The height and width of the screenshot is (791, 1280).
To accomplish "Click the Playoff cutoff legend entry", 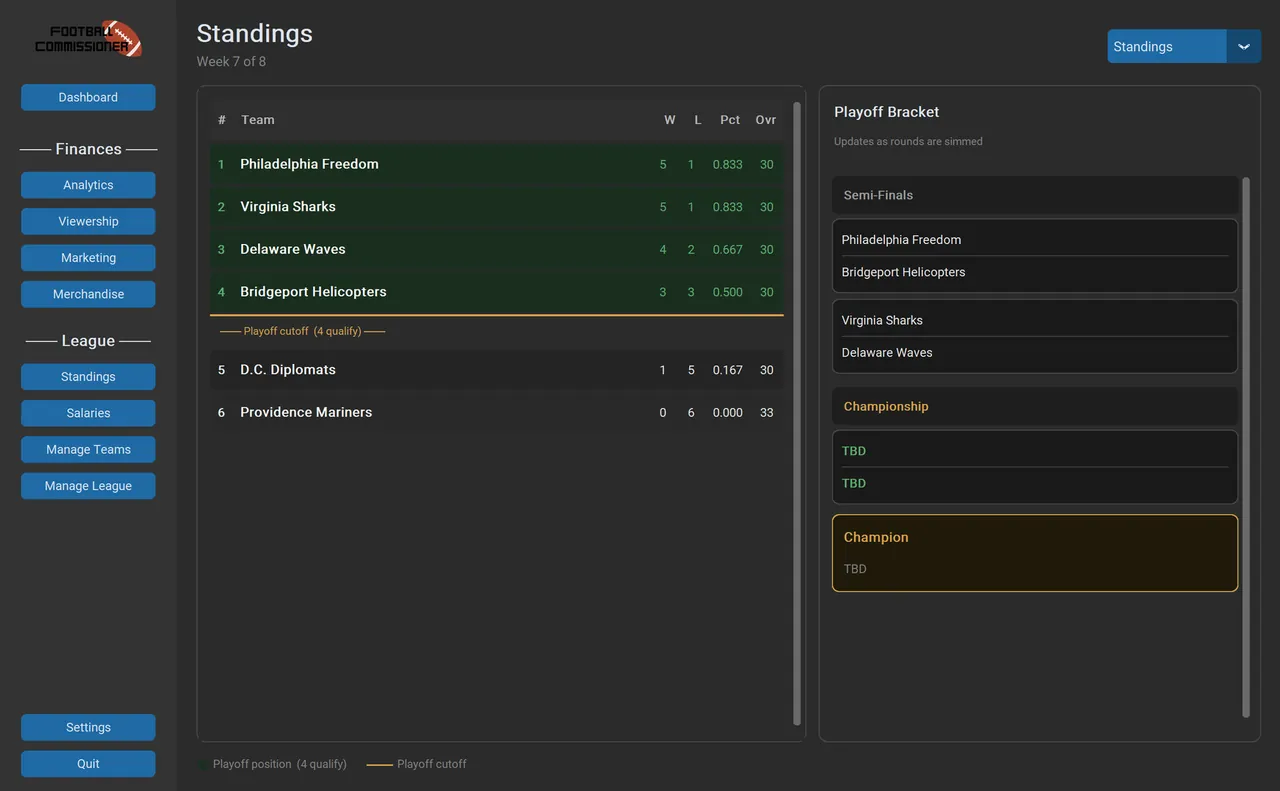I will [417, 764].
